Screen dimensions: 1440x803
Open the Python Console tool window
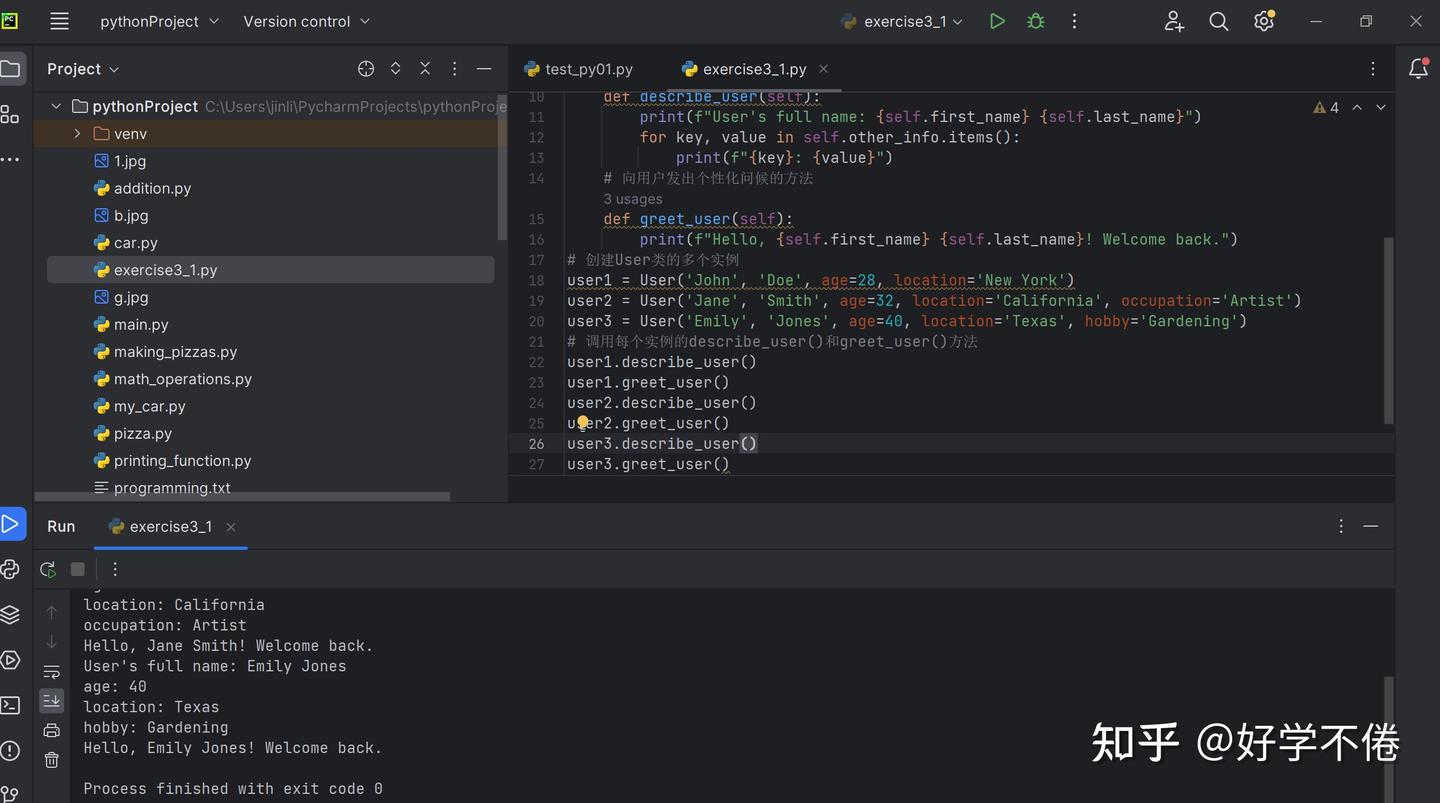tap(10, 569)
